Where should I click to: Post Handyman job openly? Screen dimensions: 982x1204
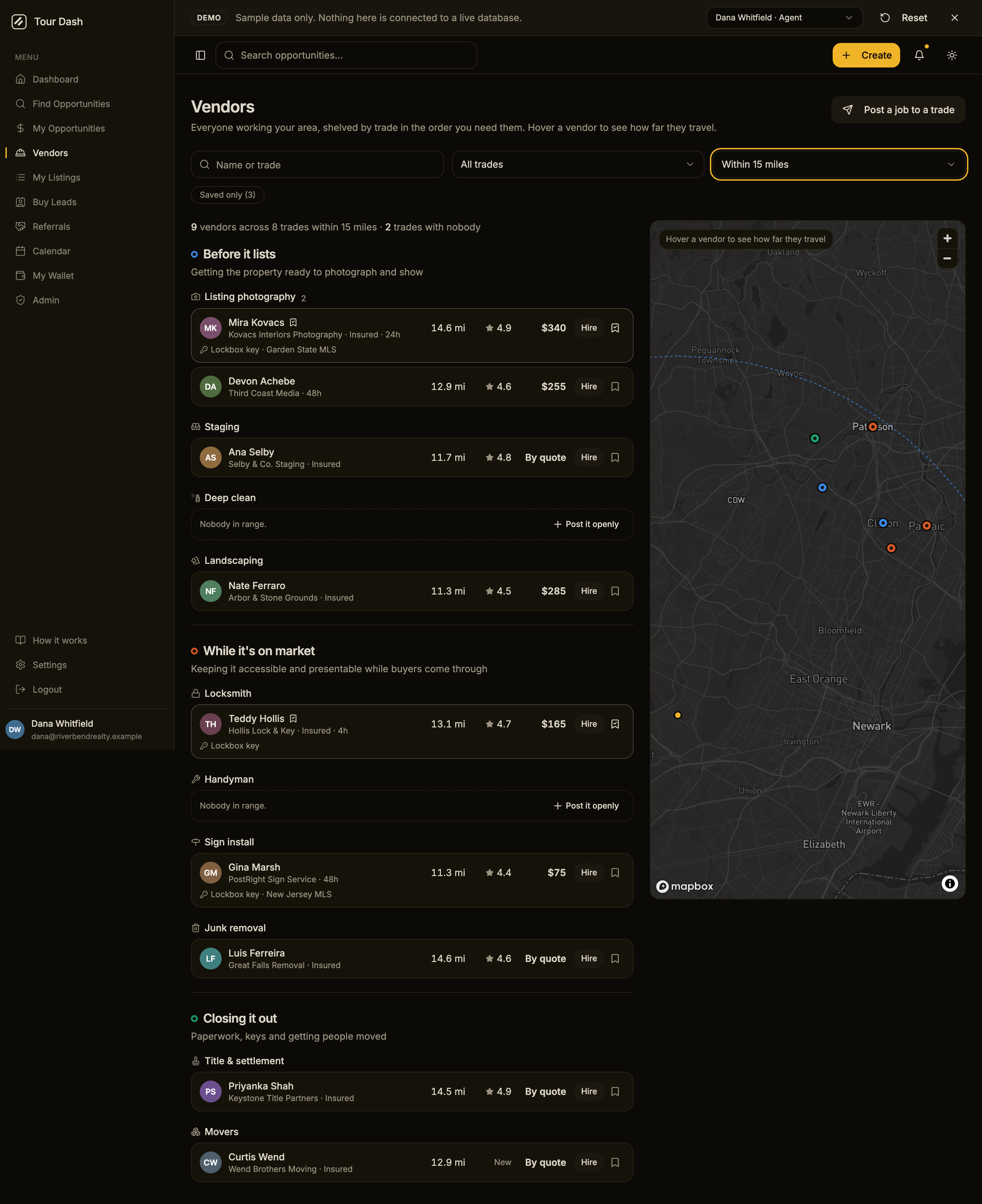coord(586,806)
